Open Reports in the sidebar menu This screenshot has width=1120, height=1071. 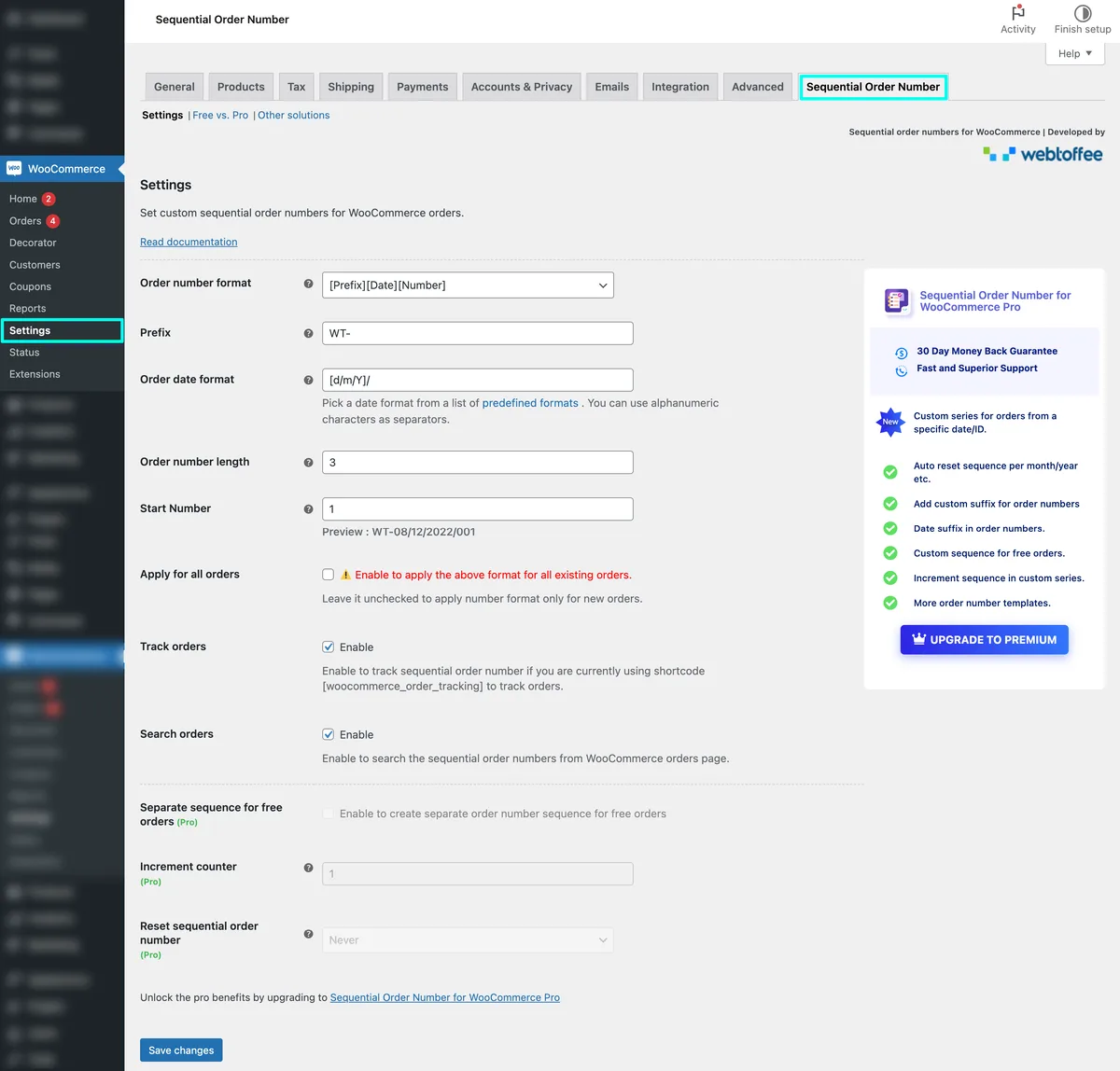click(x=27, y=309)
